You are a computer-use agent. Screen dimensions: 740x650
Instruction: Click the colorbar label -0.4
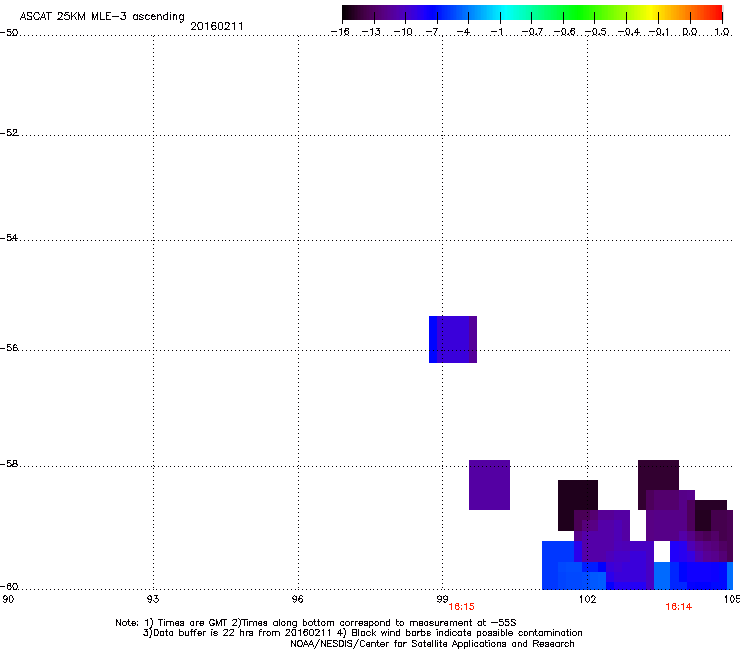(x=628, y=32)
